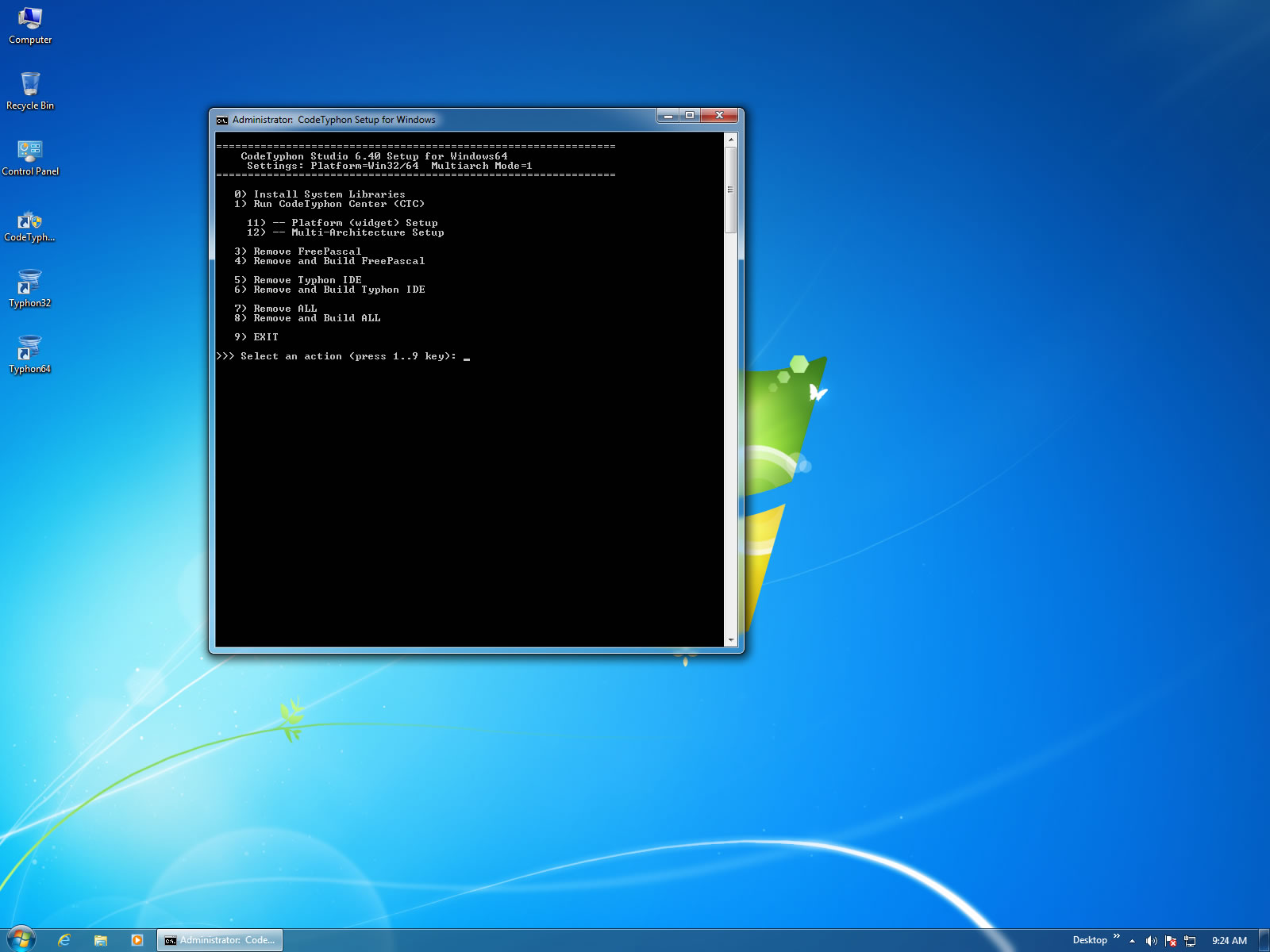Image resolution: width=1270 pixels, height=952 pixels.
Task: Launch Internet Explorer from the taskbar
Action: 64,940
